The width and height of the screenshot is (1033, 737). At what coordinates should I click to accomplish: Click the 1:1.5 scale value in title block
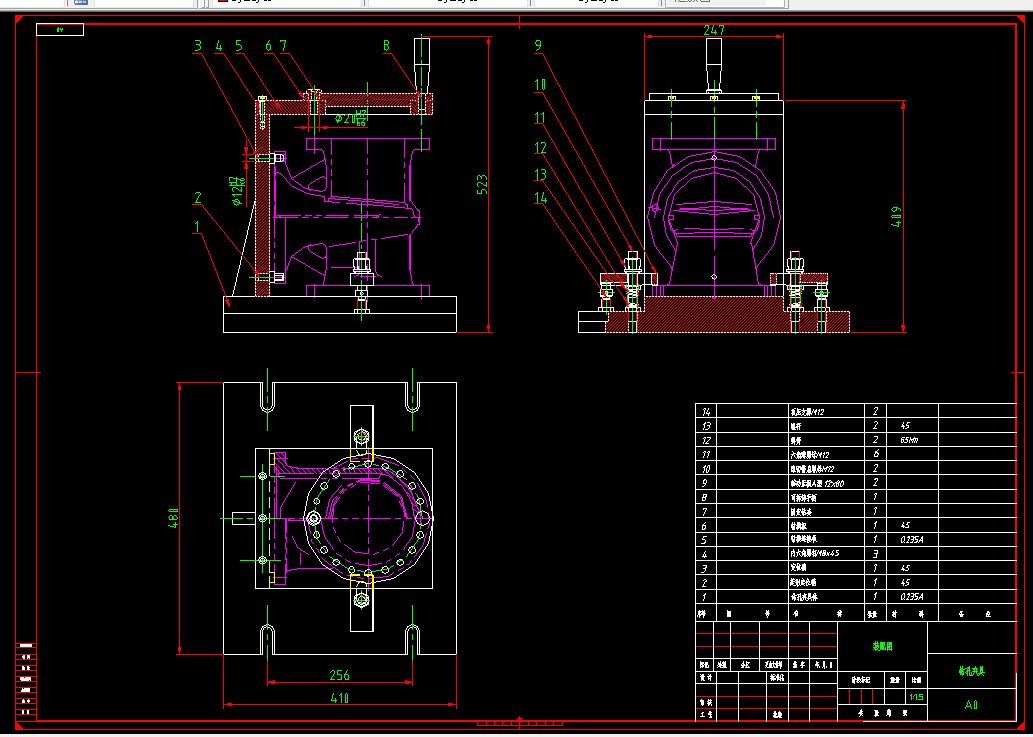[916, 697]
